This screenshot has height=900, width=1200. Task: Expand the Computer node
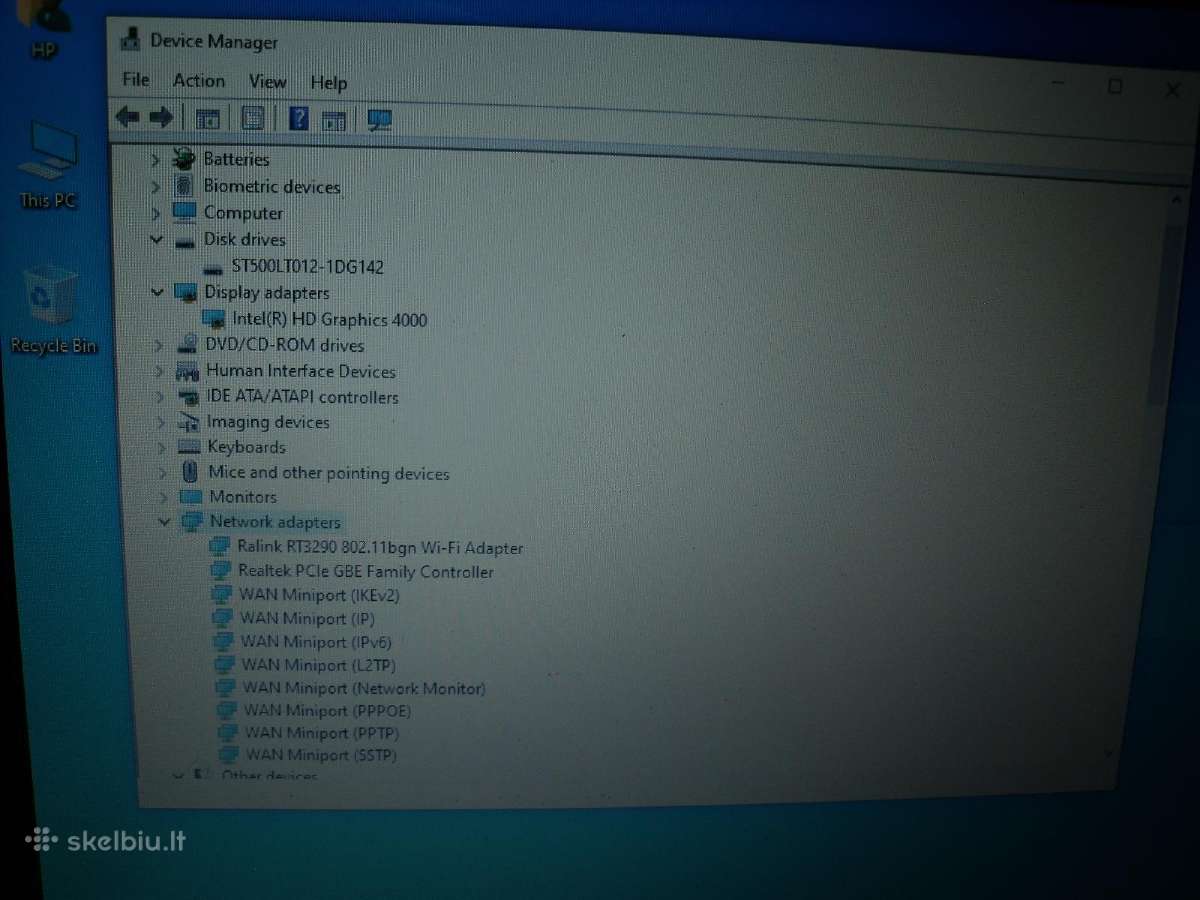[x=155, y=213]
